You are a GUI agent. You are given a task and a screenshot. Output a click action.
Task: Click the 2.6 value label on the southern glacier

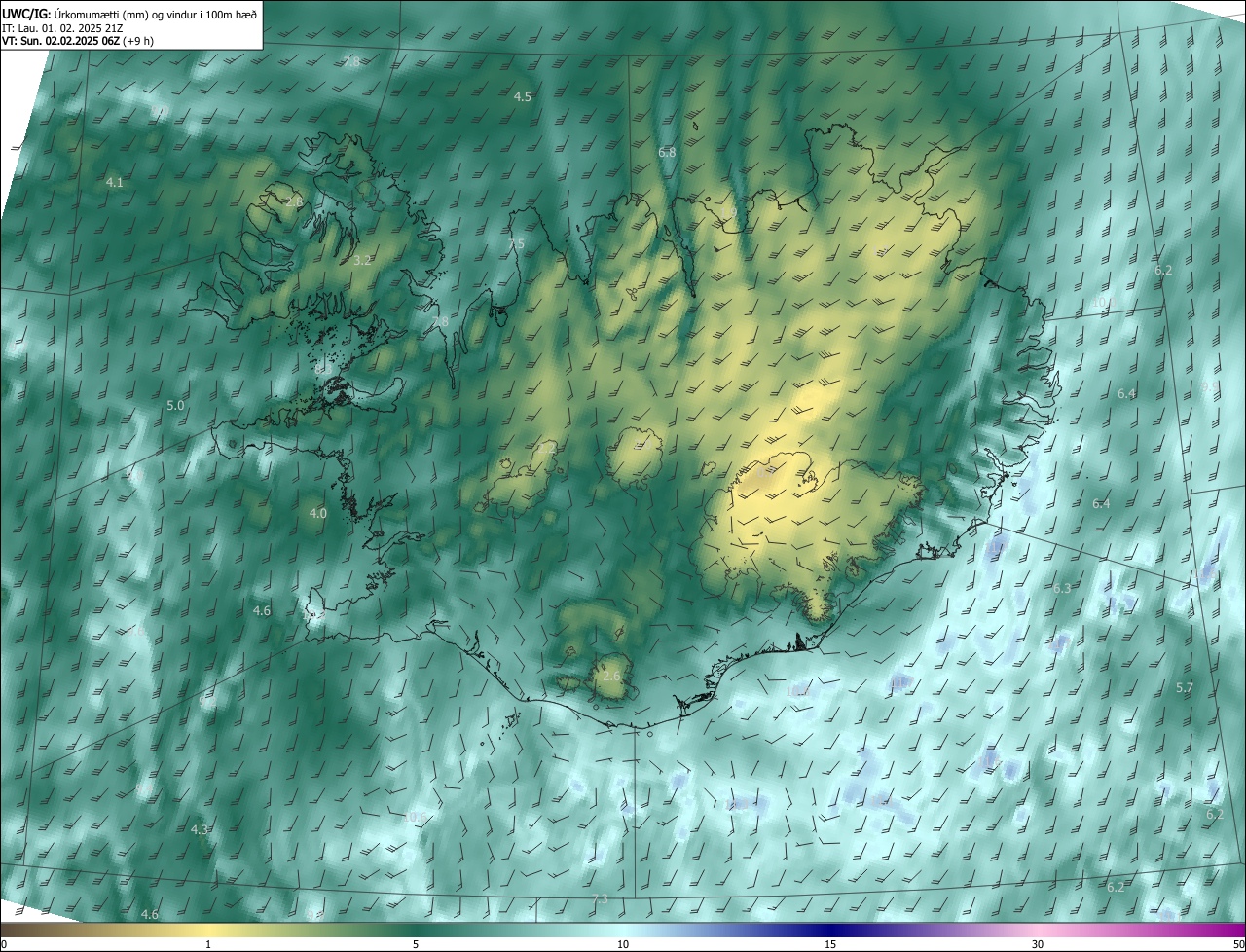[x=611, y=677]
